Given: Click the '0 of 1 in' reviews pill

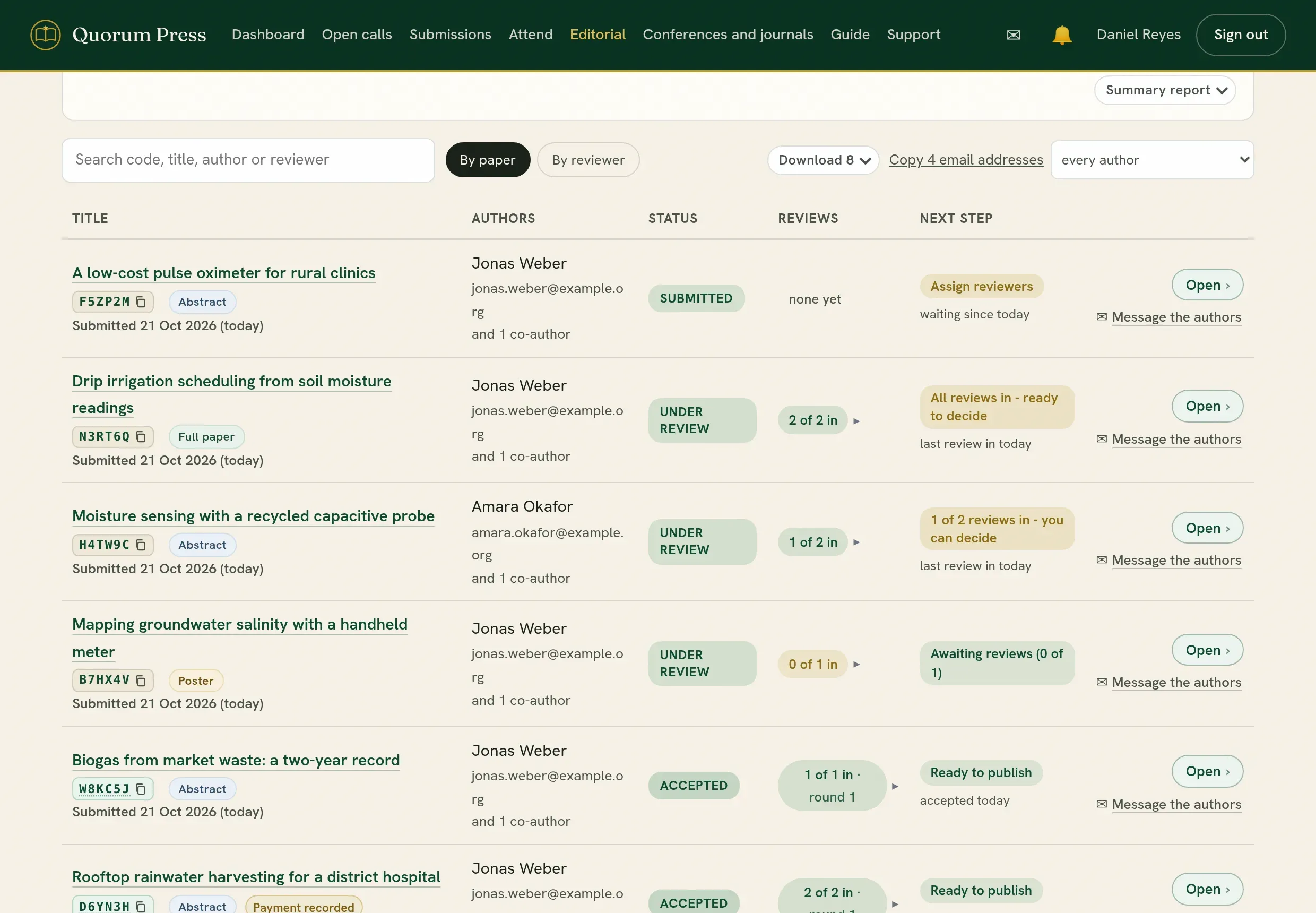Looking at the screenshot, I should coord(813,664).
